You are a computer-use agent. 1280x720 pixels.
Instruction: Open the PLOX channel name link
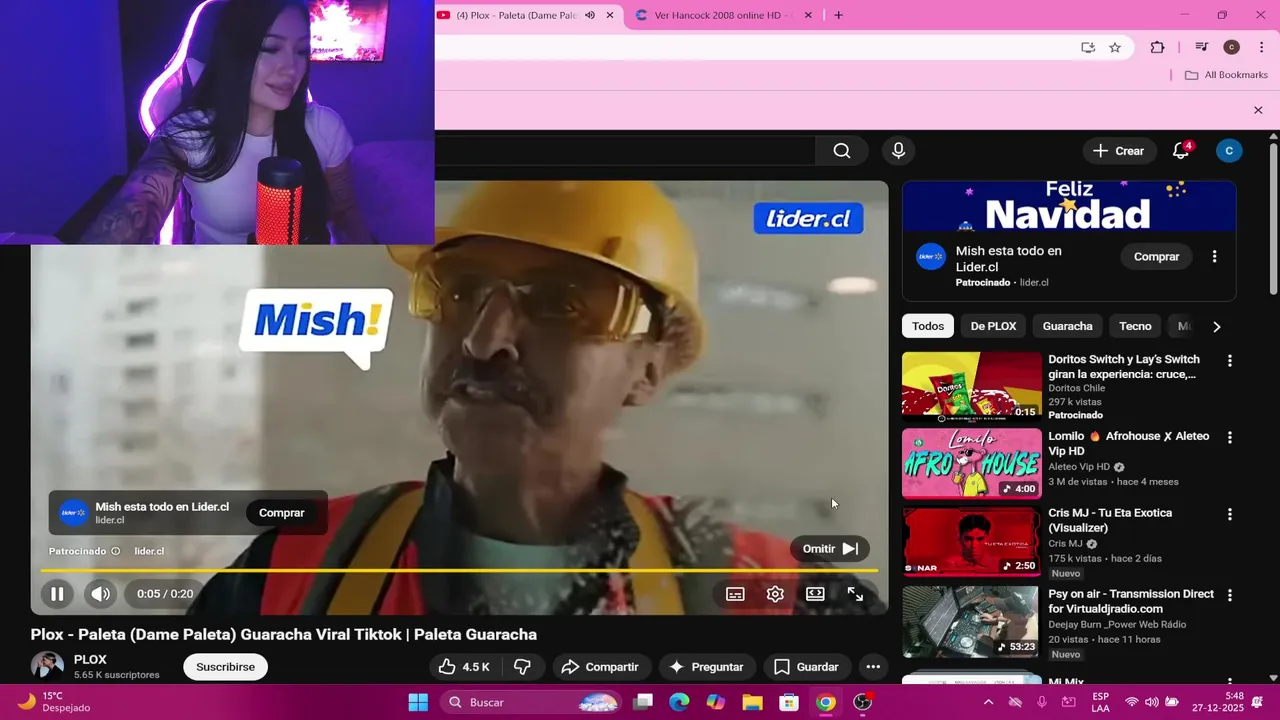point(90,660)
